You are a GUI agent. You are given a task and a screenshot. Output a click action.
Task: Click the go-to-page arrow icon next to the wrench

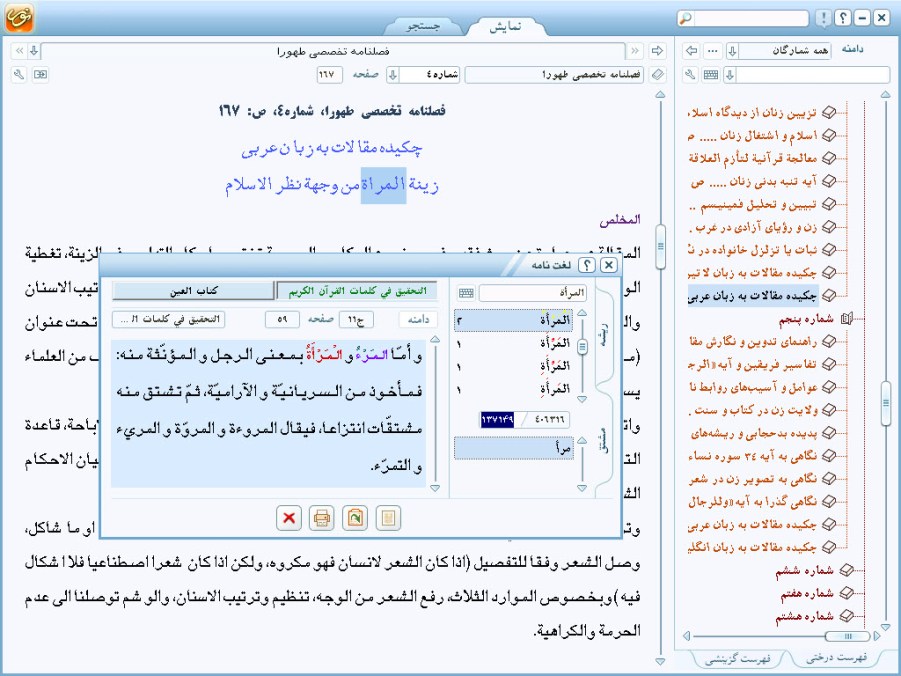click(x=40, y=75)
